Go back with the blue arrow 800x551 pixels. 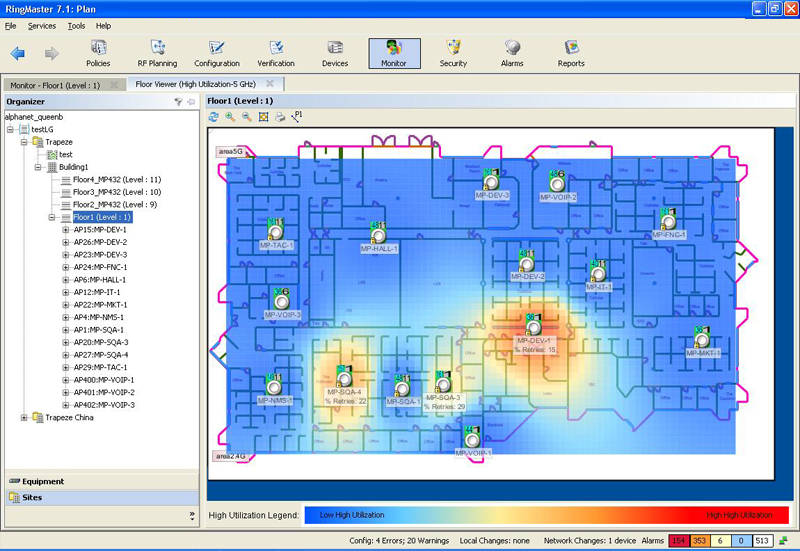pos(18,53)
